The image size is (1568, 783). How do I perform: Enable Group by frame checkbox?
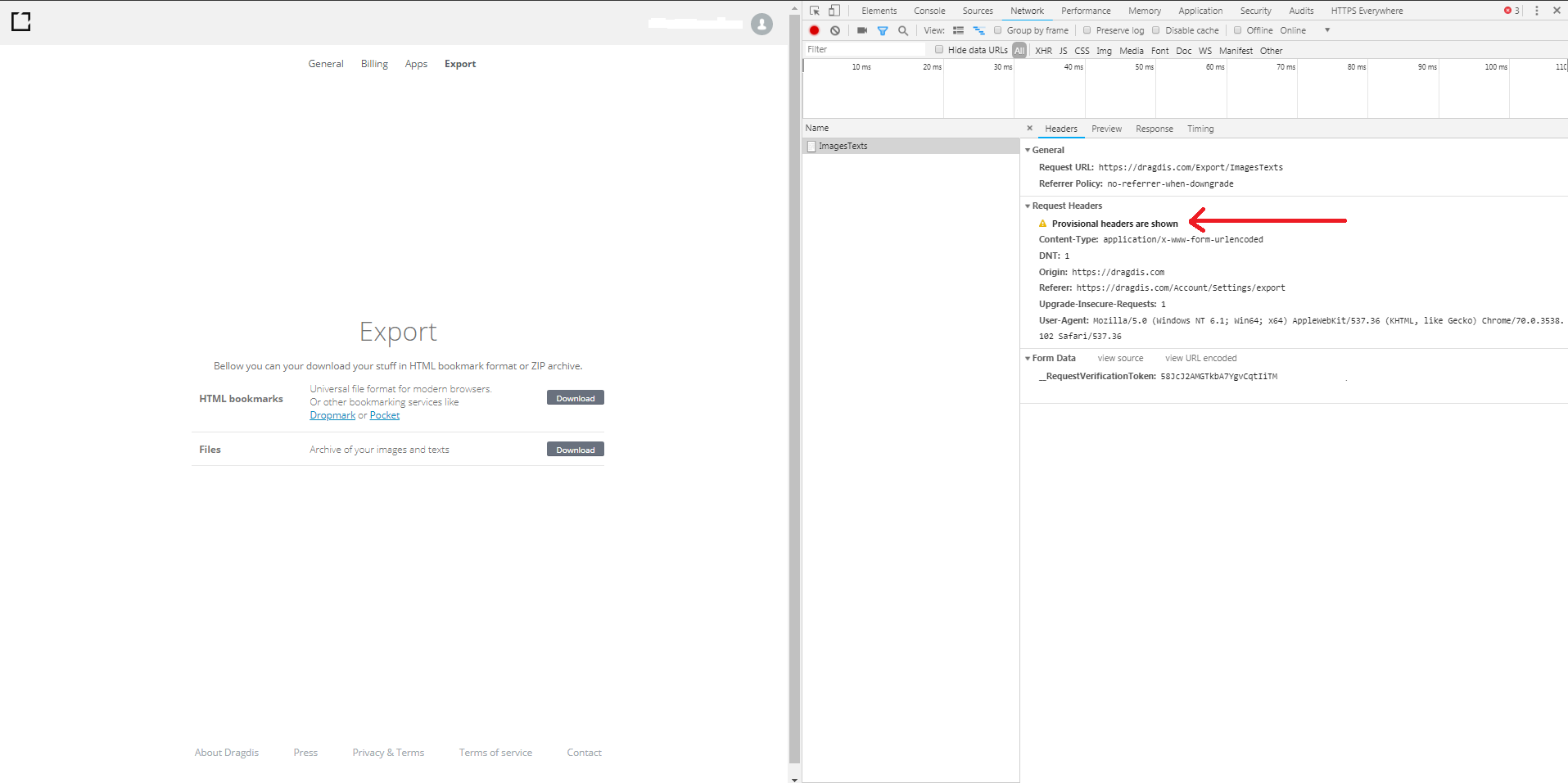click(x=998, y=30)
